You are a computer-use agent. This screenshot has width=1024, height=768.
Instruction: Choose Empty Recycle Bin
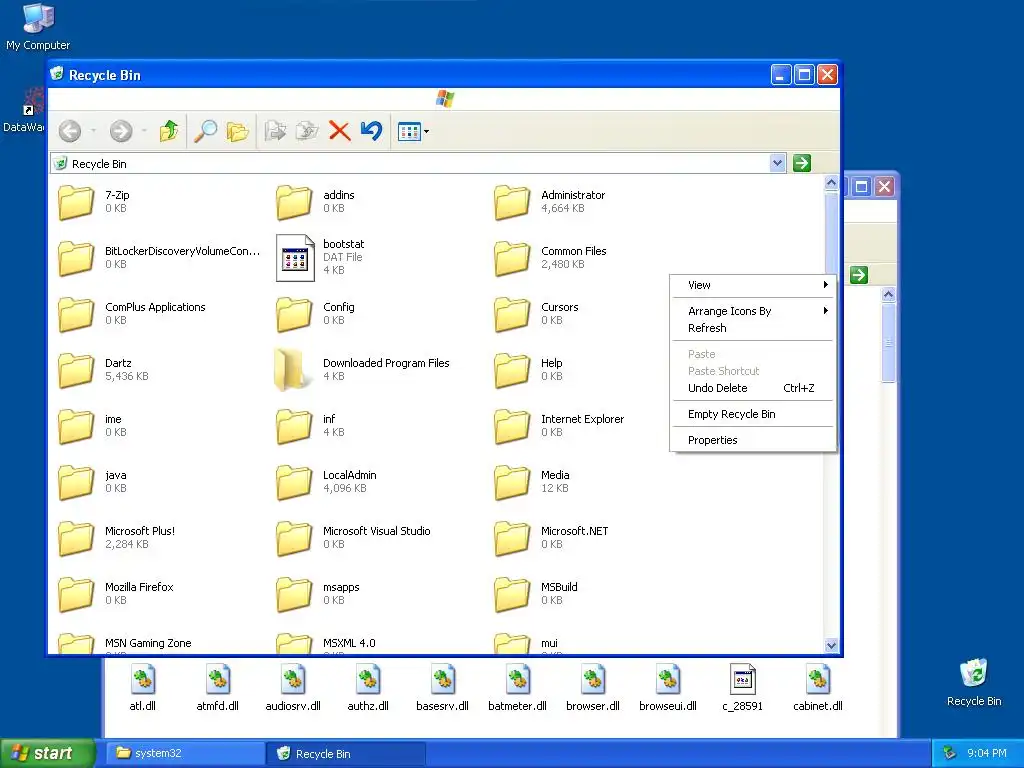[753, 414]
